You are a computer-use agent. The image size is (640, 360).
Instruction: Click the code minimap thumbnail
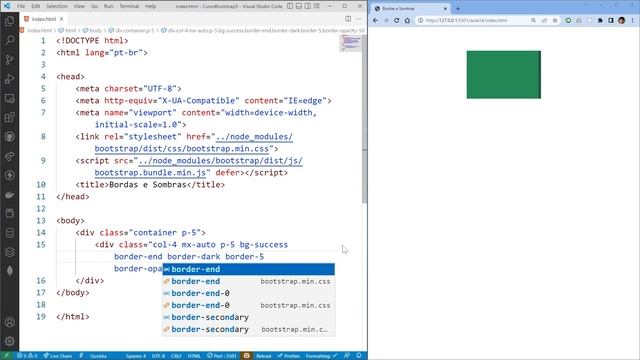pos(350,43)
